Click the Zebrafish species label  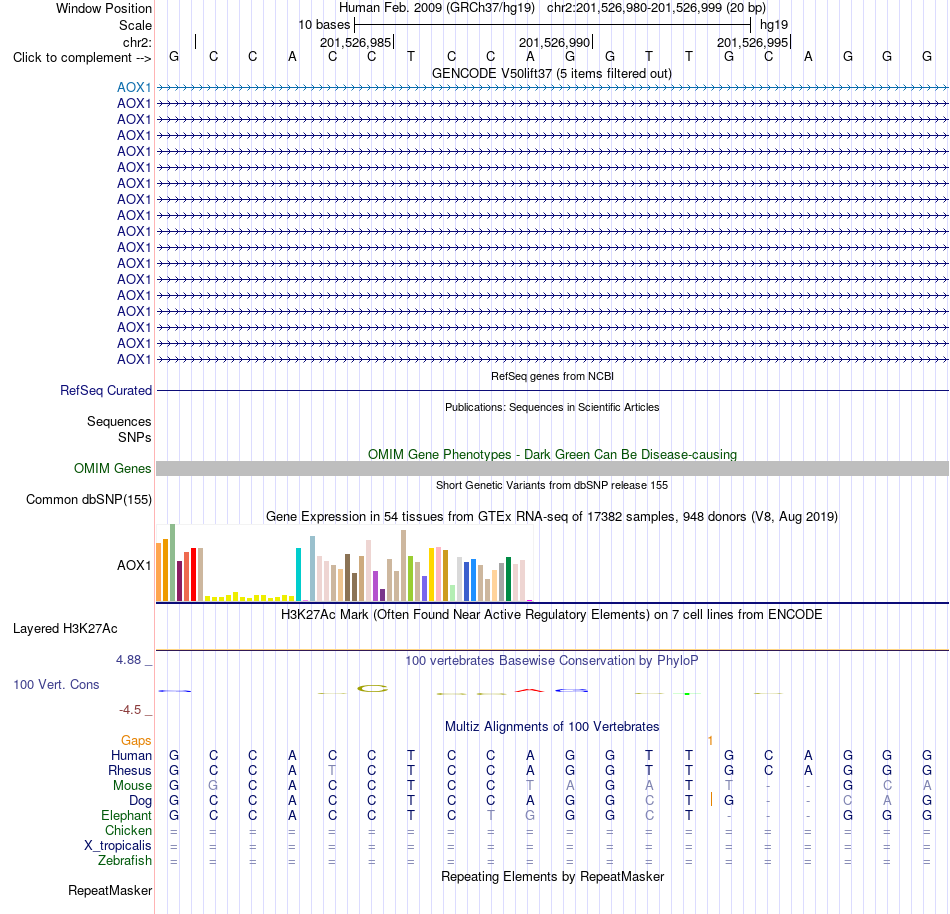(125, 861)
